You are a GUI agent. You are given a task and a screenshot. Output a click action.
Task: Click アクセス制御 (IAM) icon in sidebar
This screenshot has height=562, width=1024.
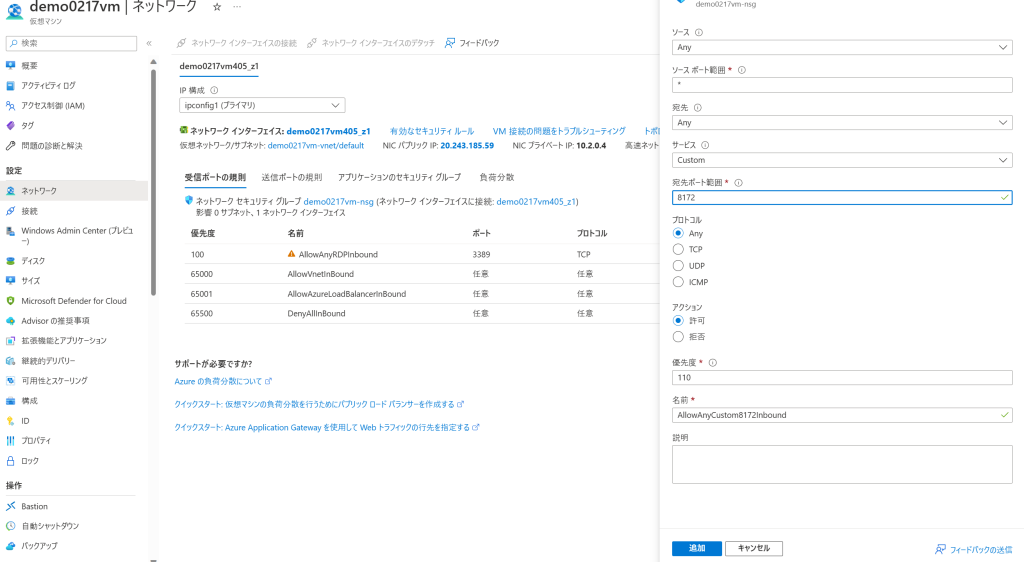pyautogui.click(x=10, y=105)
